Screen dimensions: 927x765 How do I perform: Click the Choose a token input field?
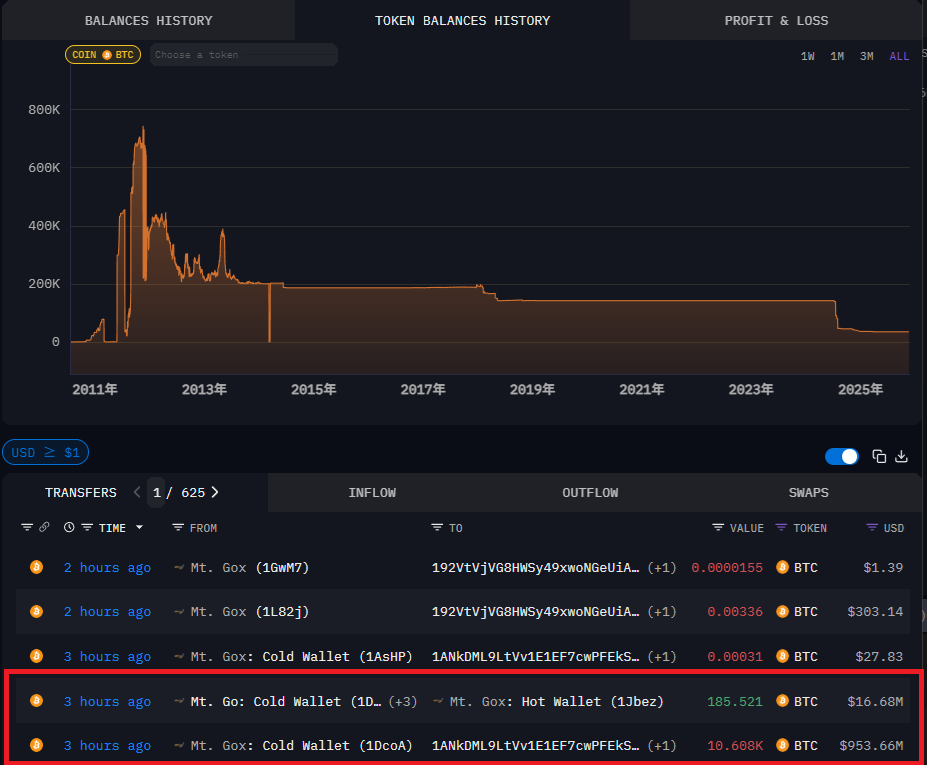pos(243,55)
